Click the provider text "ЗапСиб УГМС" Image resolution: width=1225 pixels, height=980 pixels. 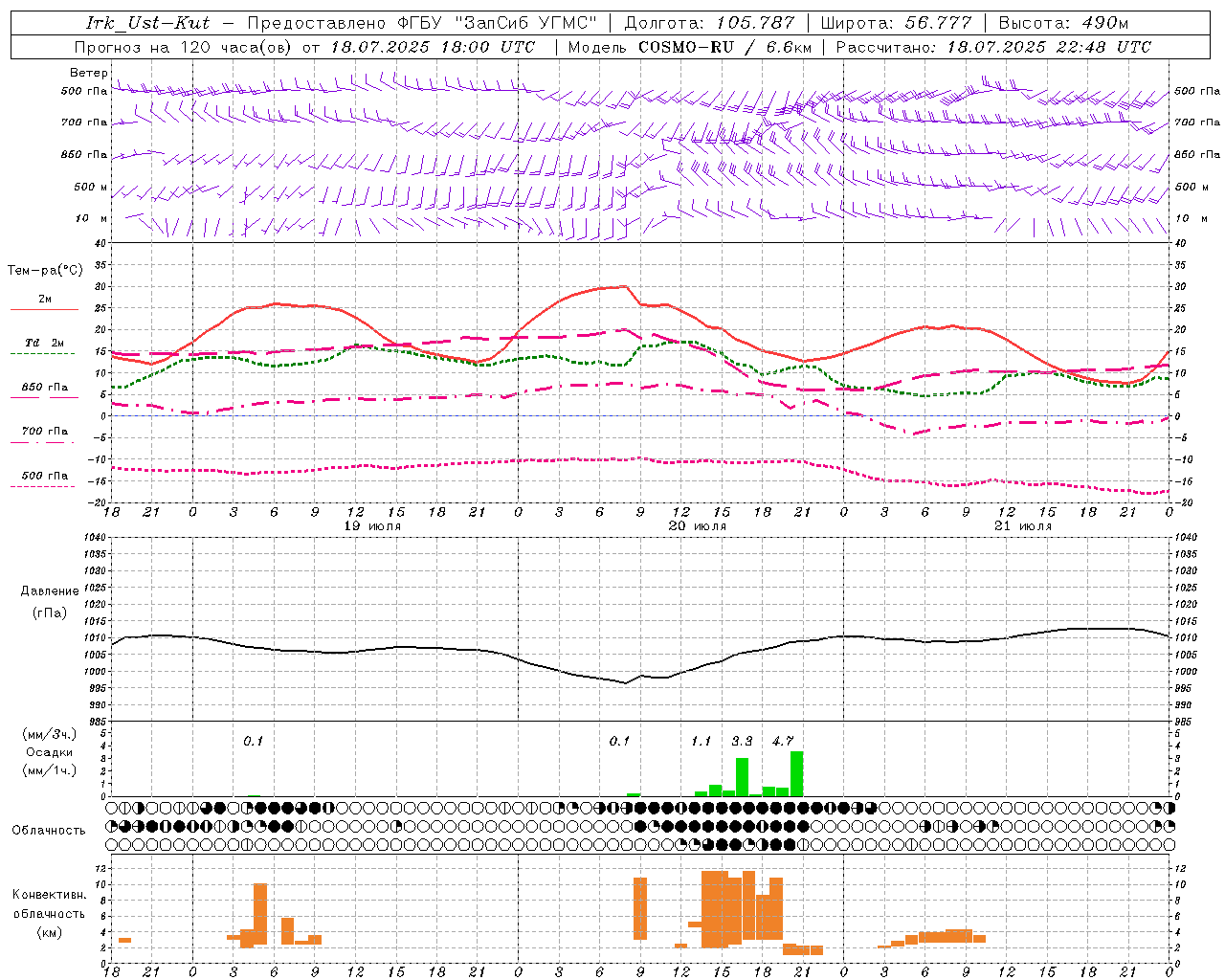528,23
